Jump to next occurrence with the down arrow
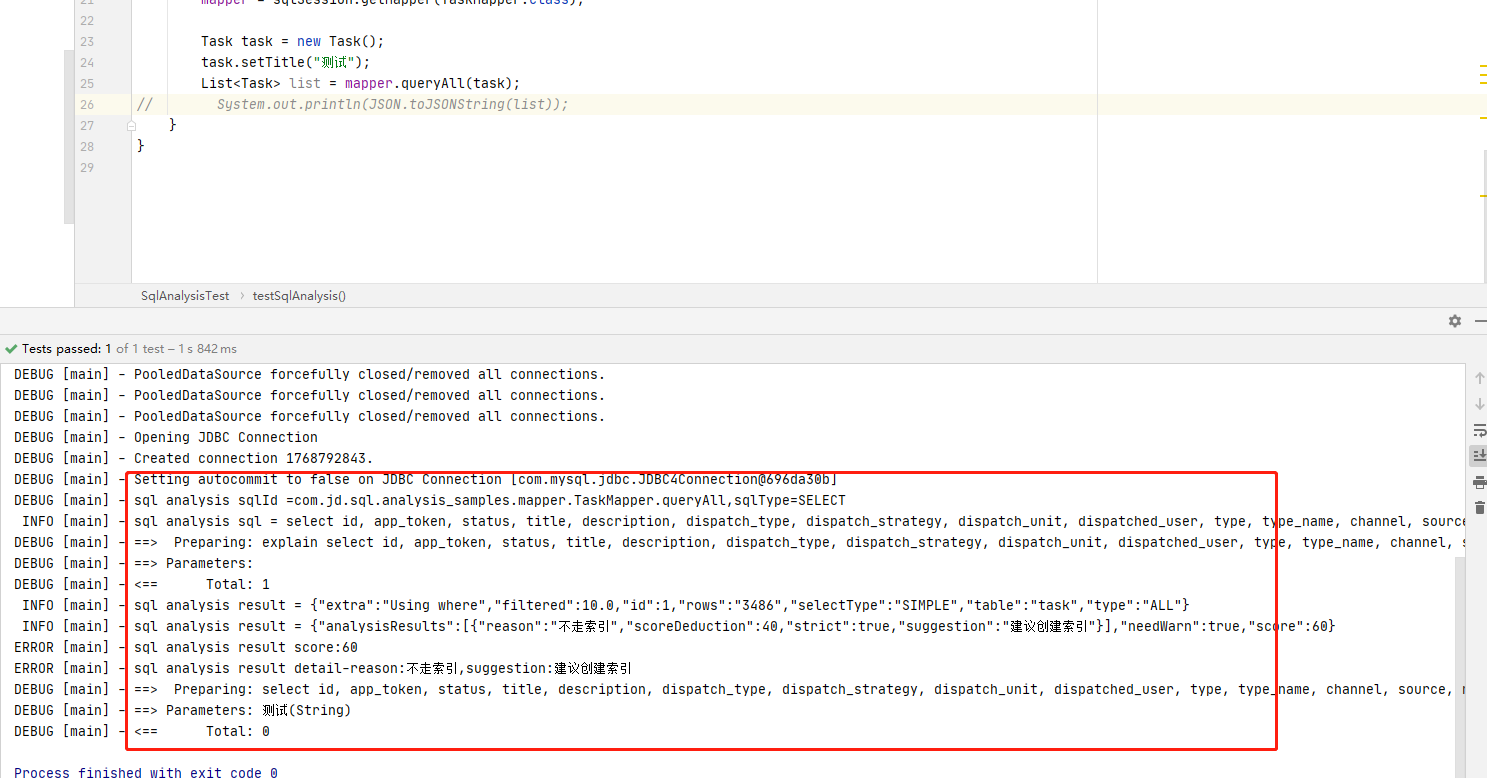The height and width of the screenshot is (778, 1487). point(1479,404)
